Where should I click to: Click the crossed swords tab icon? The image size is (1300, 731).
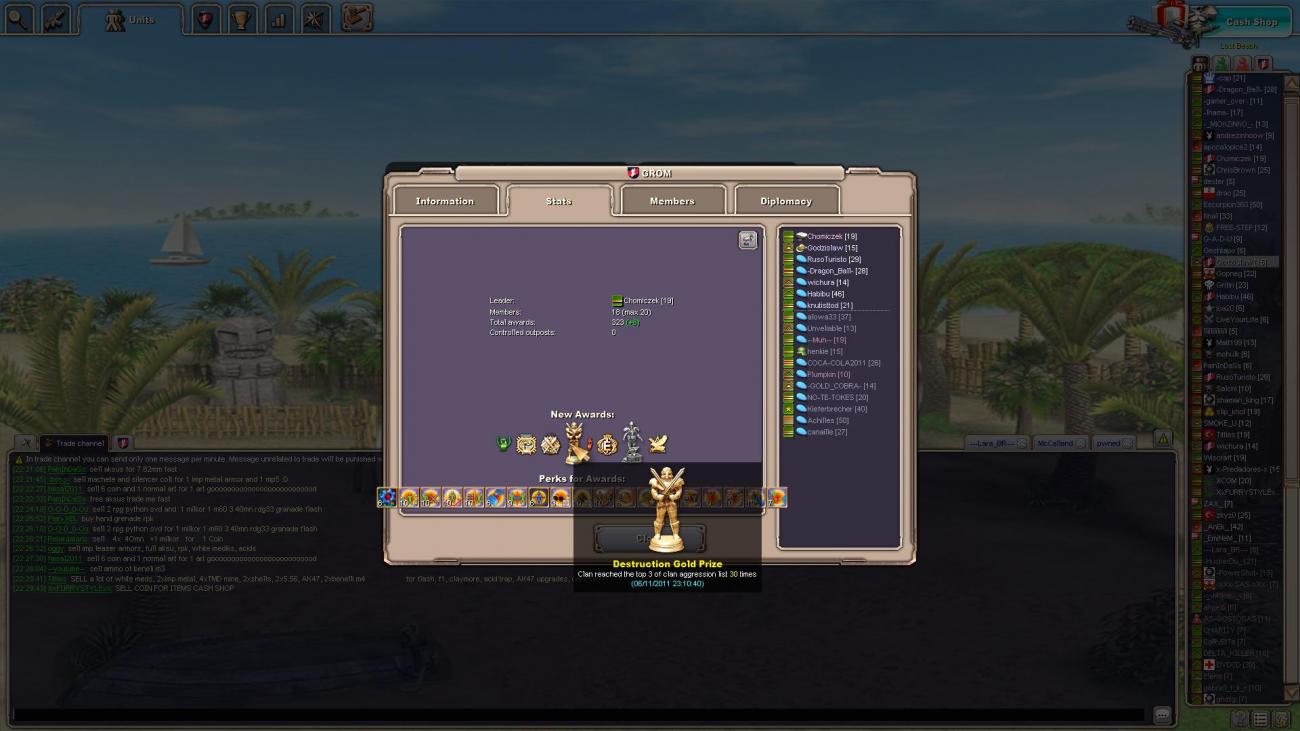(x=314, y=19)
